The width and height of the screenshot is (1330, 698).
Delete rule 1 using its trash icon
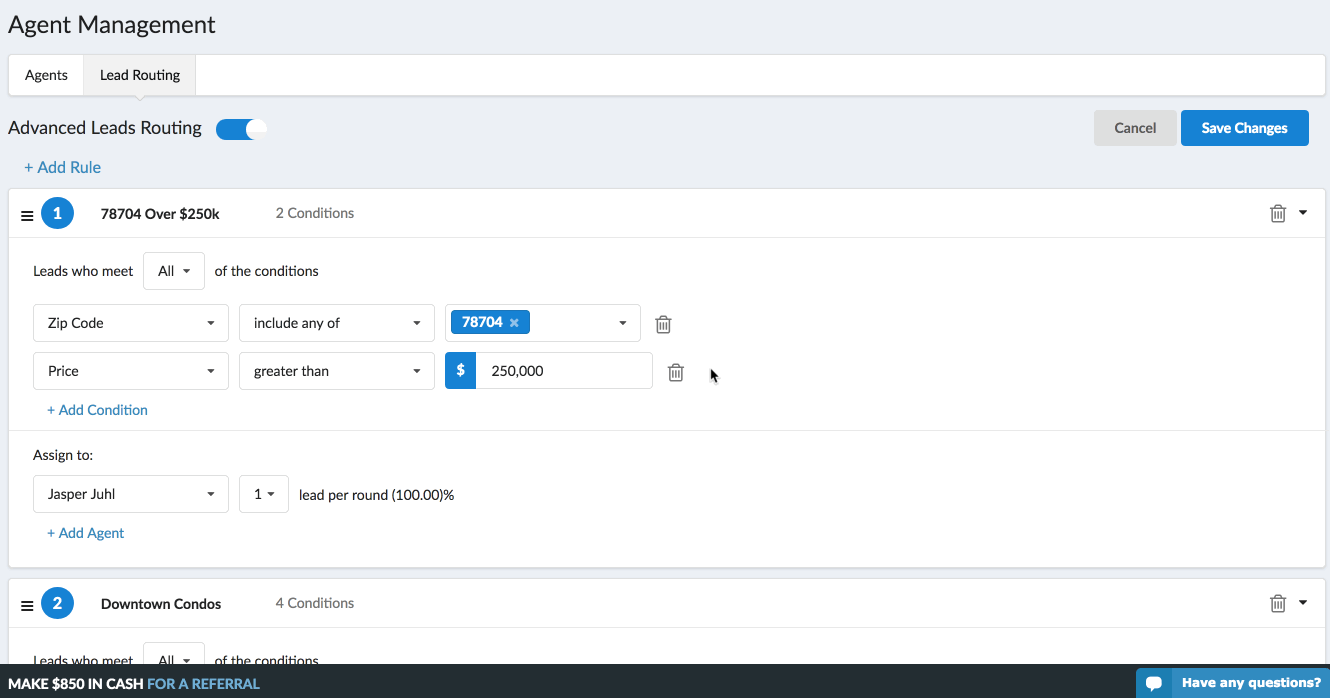pos(1277,213)
